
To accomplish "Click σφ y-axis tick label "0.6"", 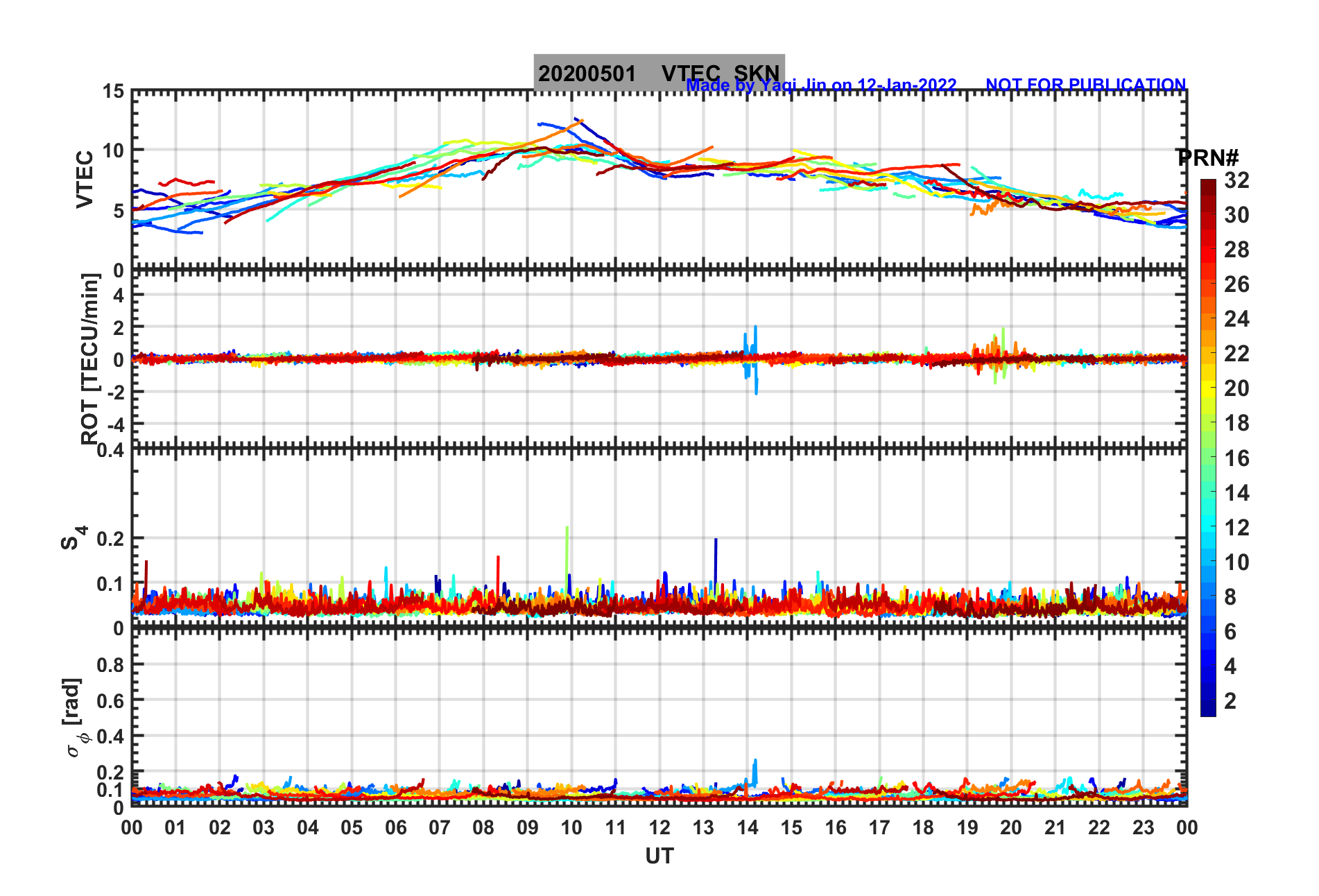I will coord(111,701).
